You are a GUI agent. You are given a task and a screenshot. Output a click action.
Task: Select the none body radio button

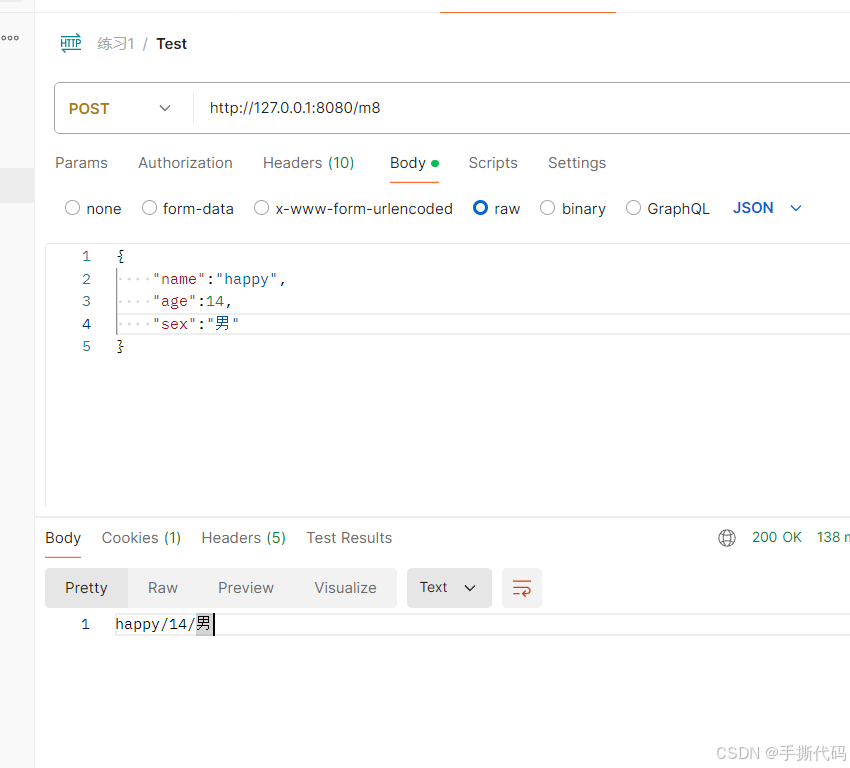[x=72, y=208]
